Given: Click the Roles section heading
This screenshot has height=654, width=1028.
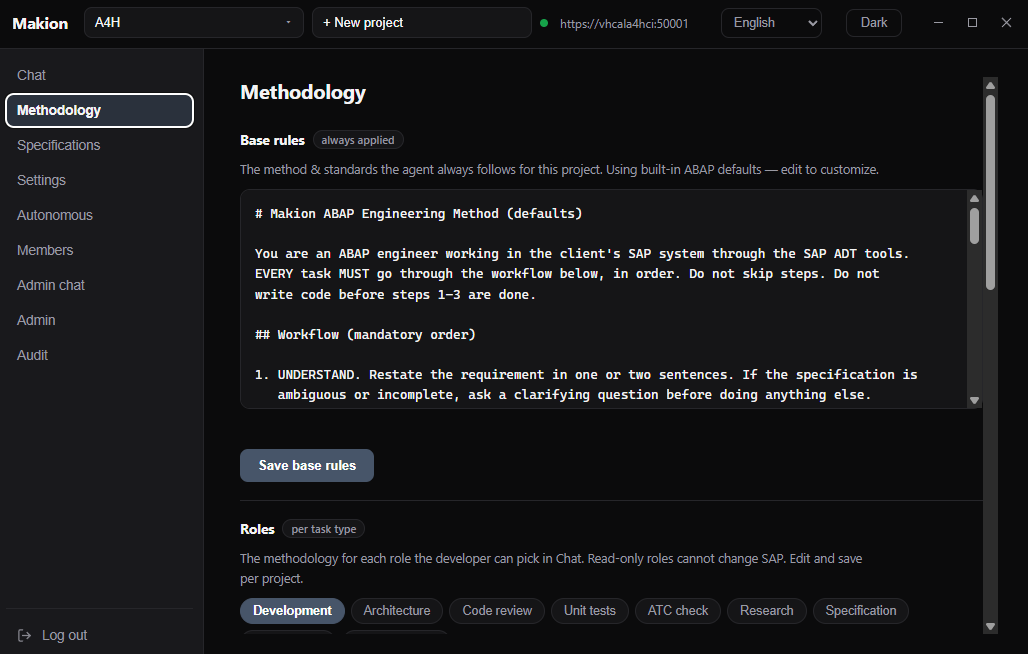Looking at the screenshot, I should [257, 529].
